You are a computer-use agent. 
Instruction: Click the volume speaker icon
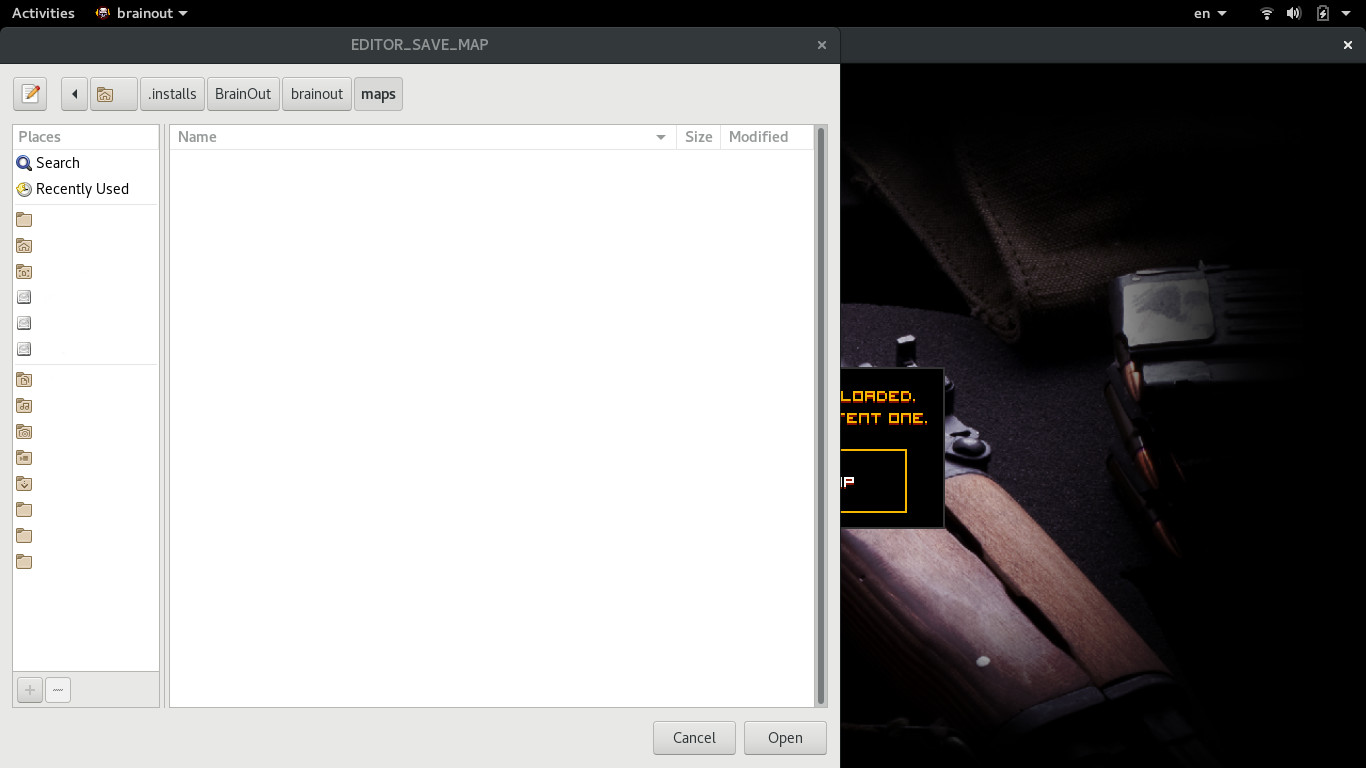coord(1294,13)
